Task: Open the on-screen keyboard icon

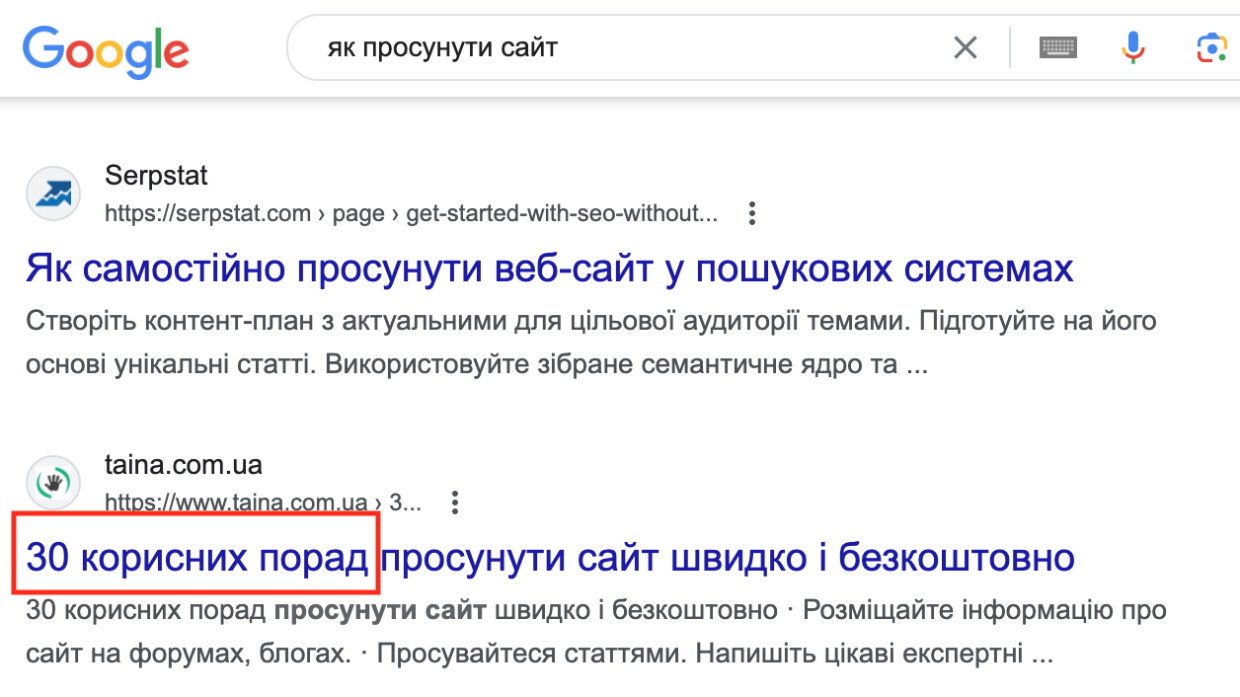Action: [1058, 47]
